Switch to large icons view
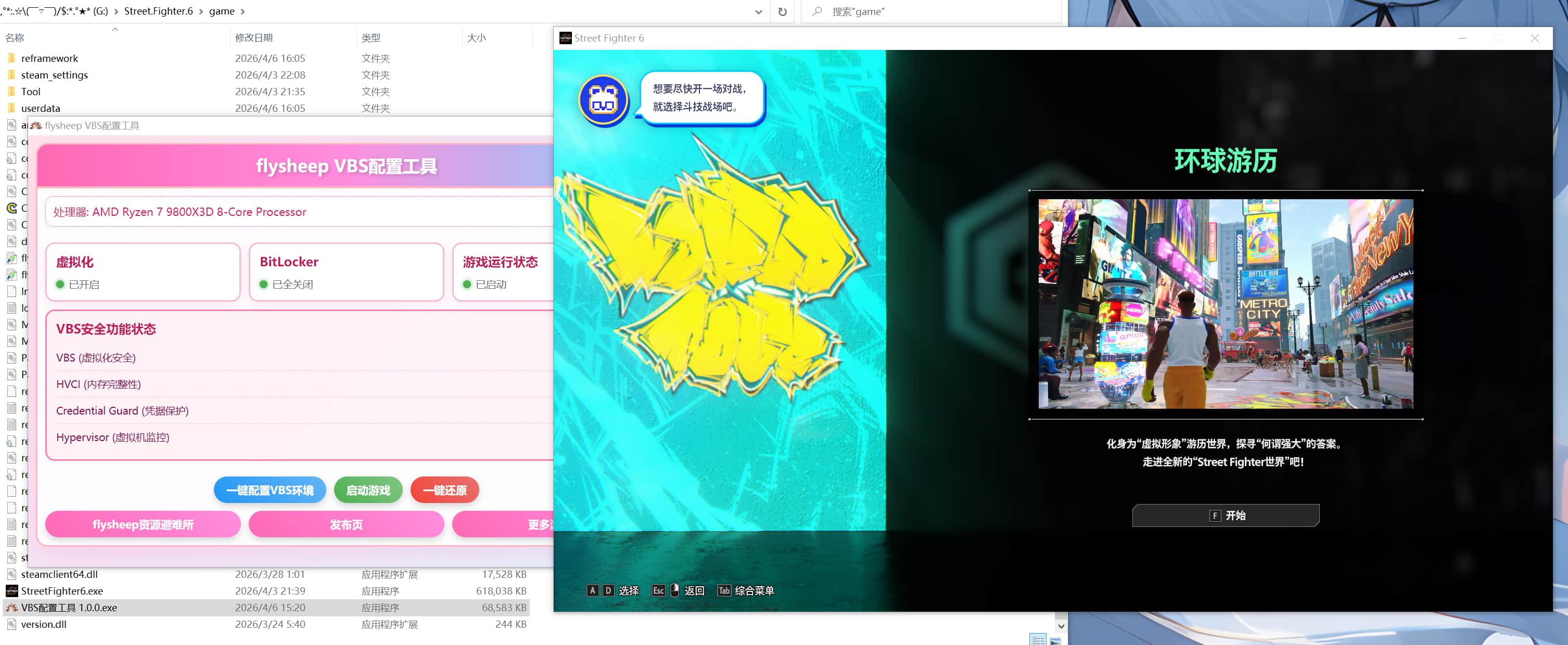The width and height of the screenshot is (1568, 645). pyautogui.click(x=1055, y=641)
